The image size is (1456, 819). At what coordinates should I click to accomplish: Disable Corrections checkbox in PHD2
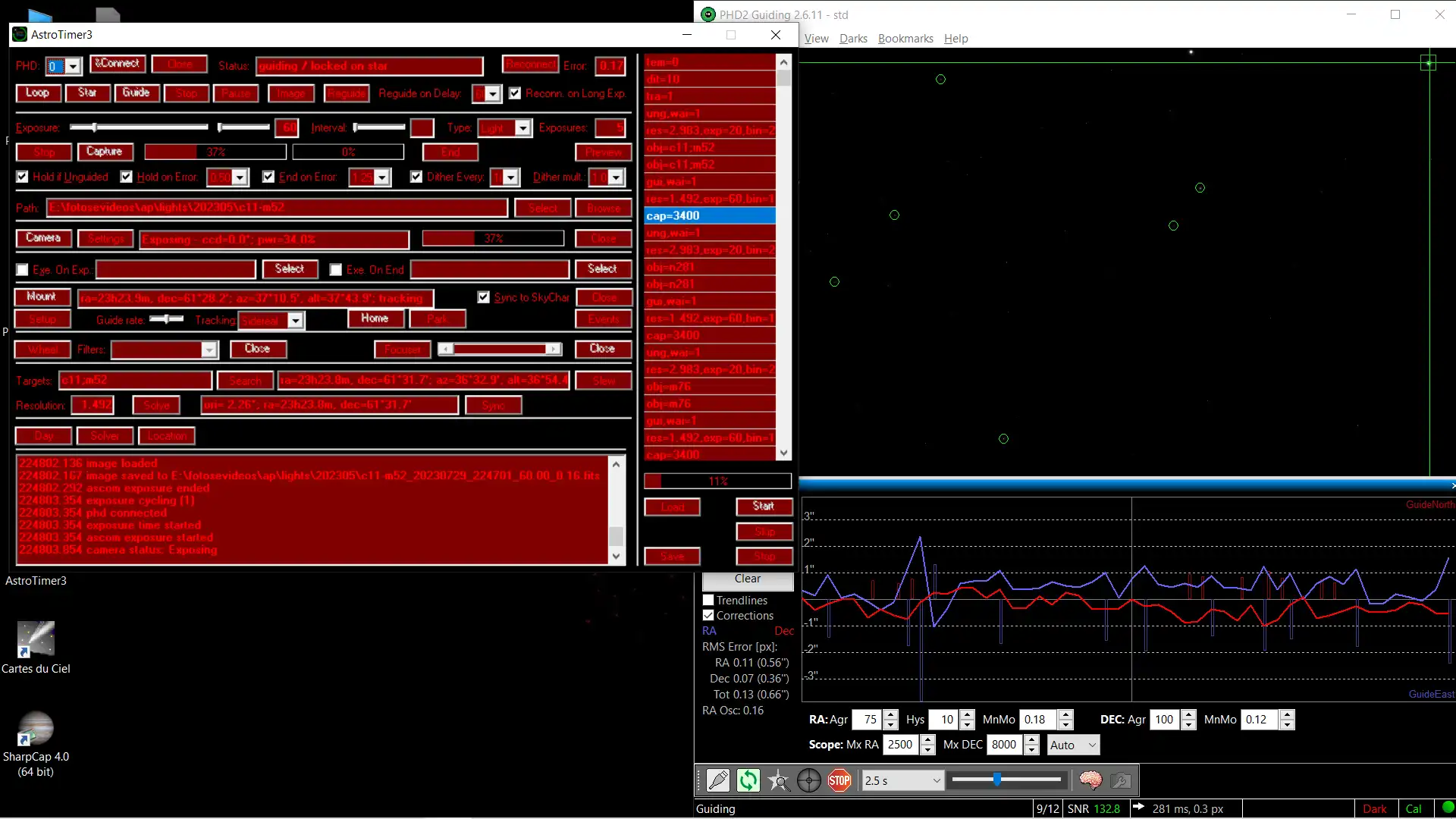(x=708, y=616)
